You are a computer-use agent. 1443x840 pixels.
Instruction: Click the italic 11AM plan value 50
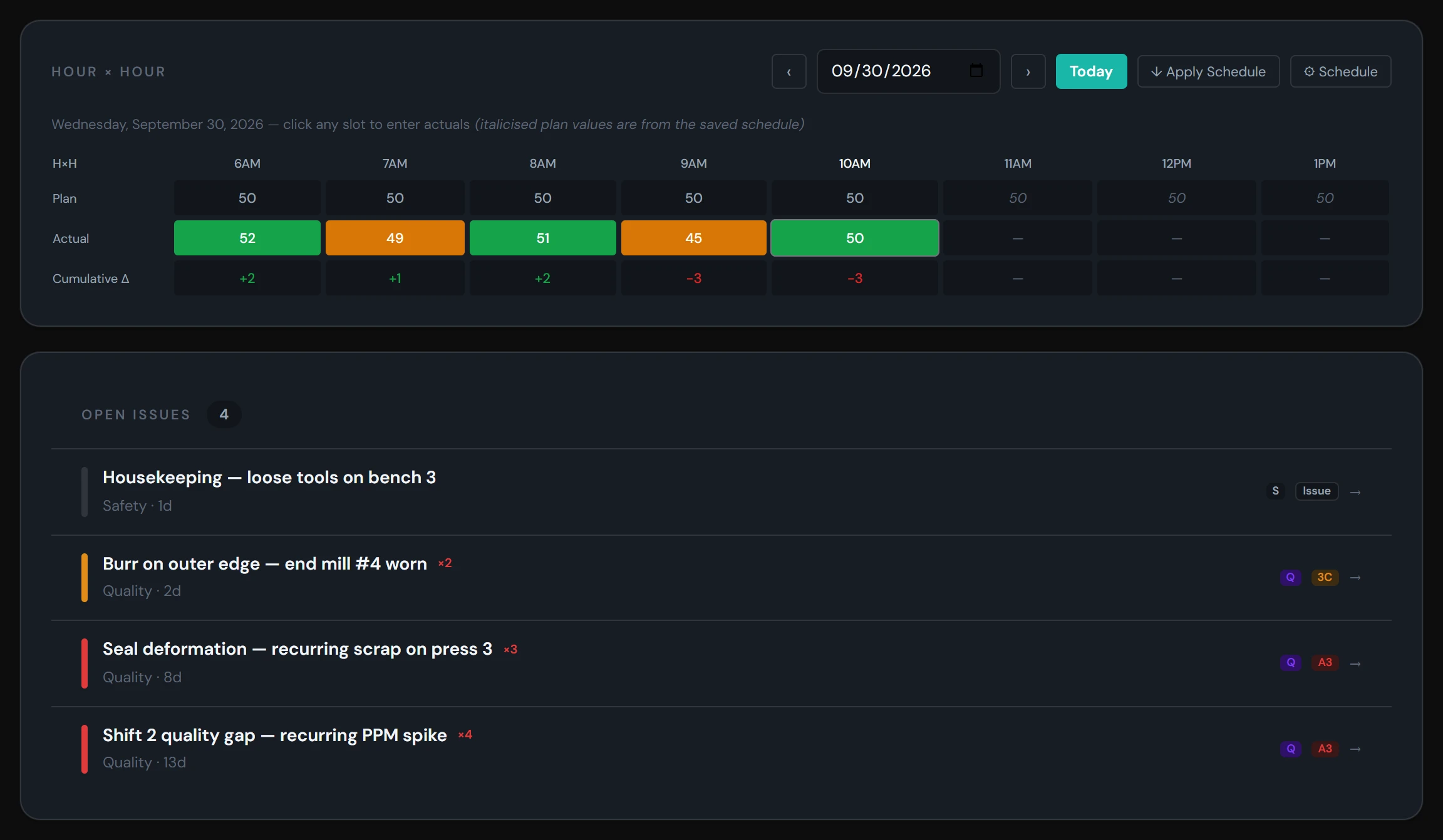[x=1017, y=198]
